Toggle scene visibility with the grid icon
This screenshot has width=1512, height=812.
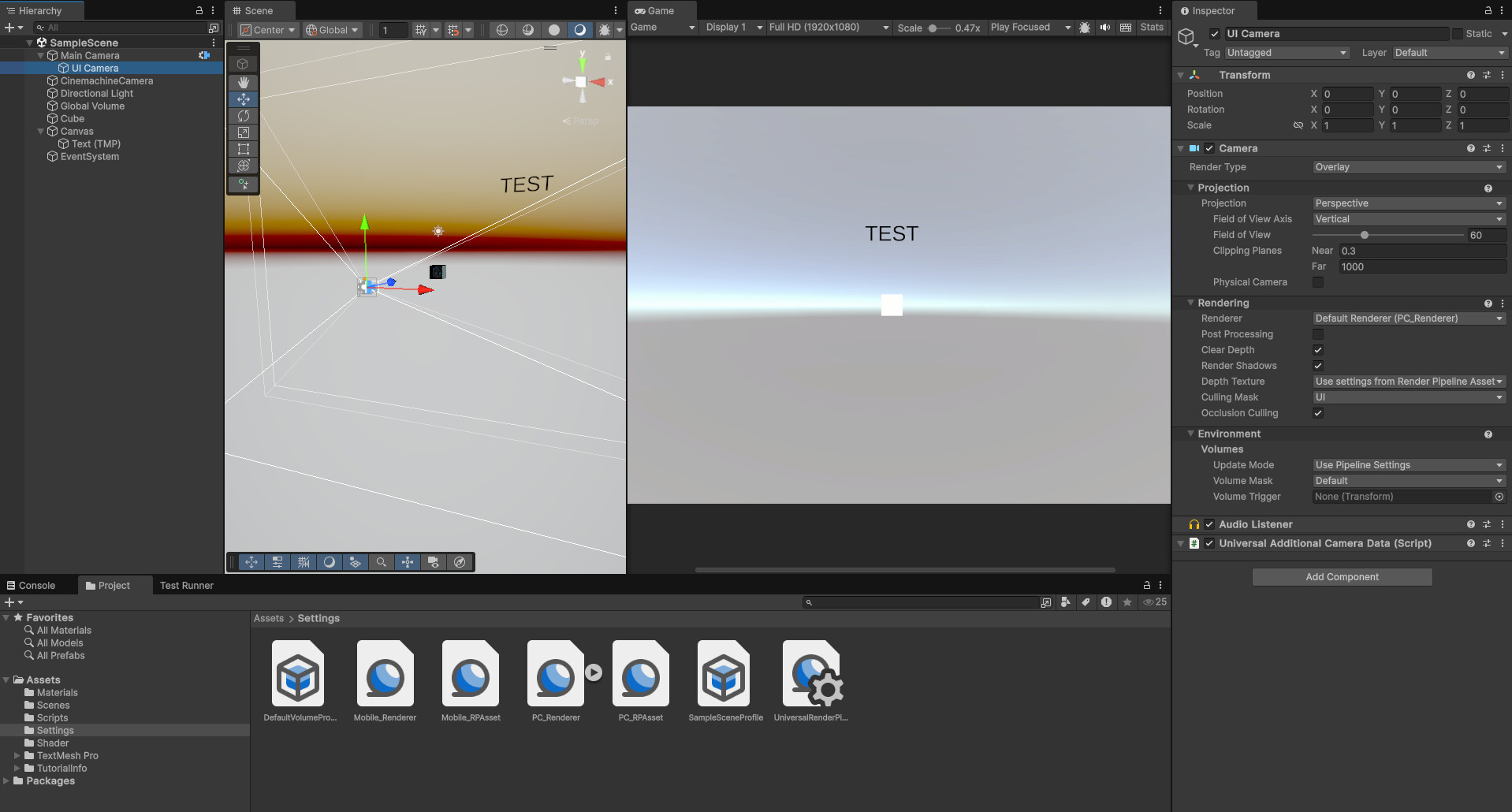tap(304, 562)
